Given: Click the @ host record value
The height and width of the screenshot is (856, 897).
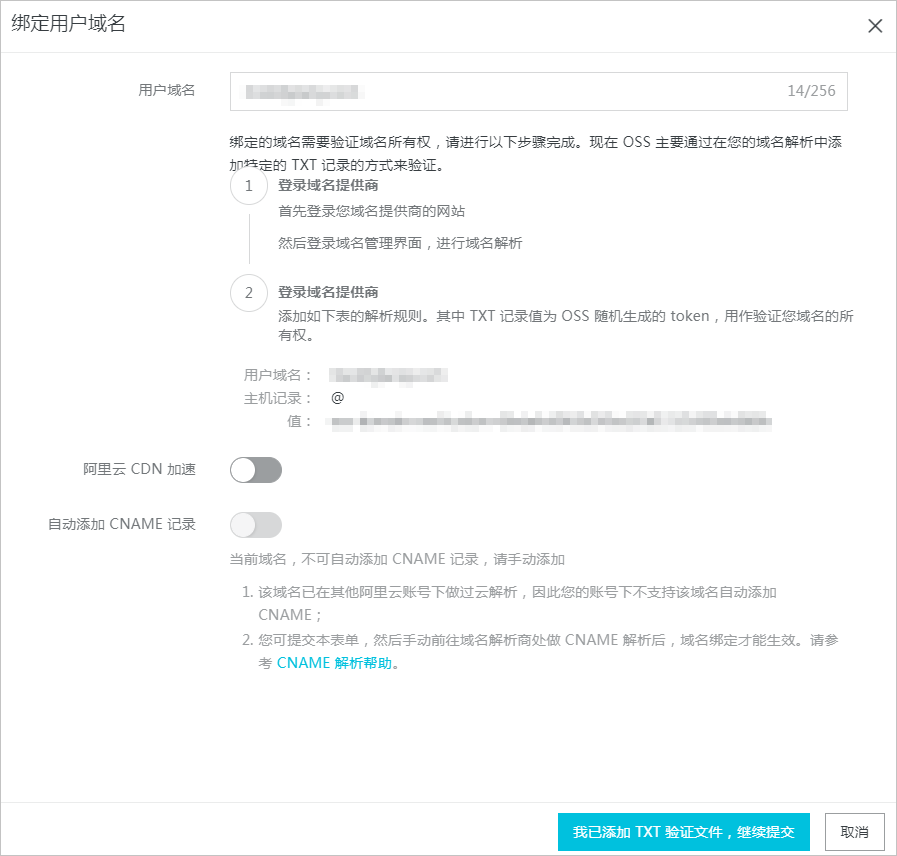Looking at the screenshot, I should click(x=338, y=398).
